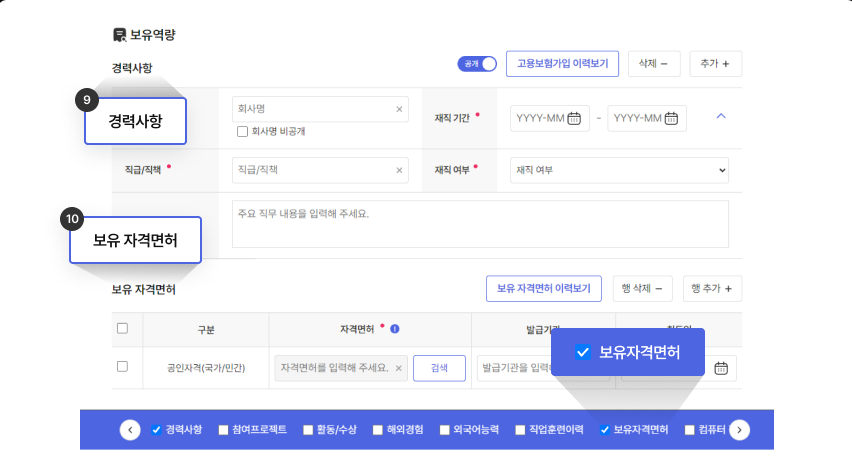Clear the 직급/직책 field with its X icon
Screen dimensions: 852x459
399,170
